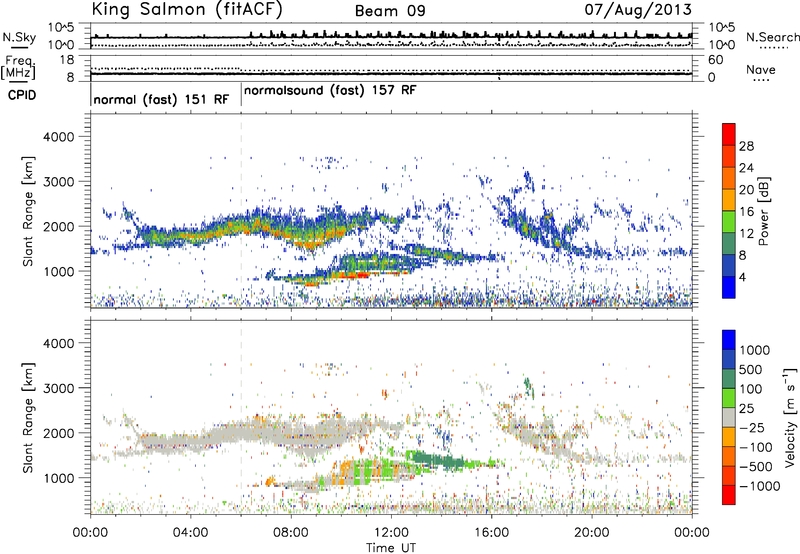Image resolution: width=800 pixels, height=554 pixels.
Task: Click the 'normal (fast) 151 RF' CPID entry
Action: [x=161, y=99]
